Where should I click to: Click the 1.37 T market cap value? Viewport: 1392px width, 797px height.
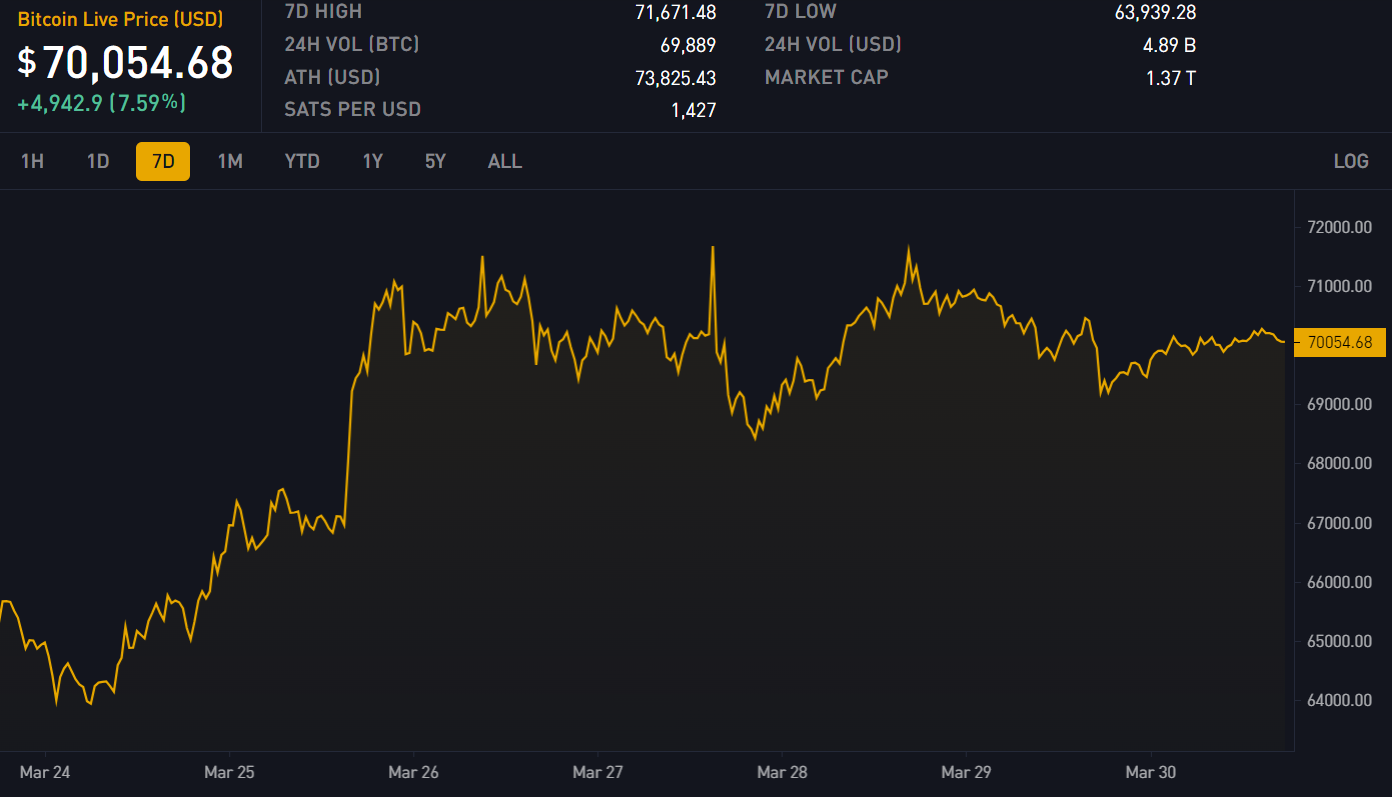click(x=1171, y=78)
